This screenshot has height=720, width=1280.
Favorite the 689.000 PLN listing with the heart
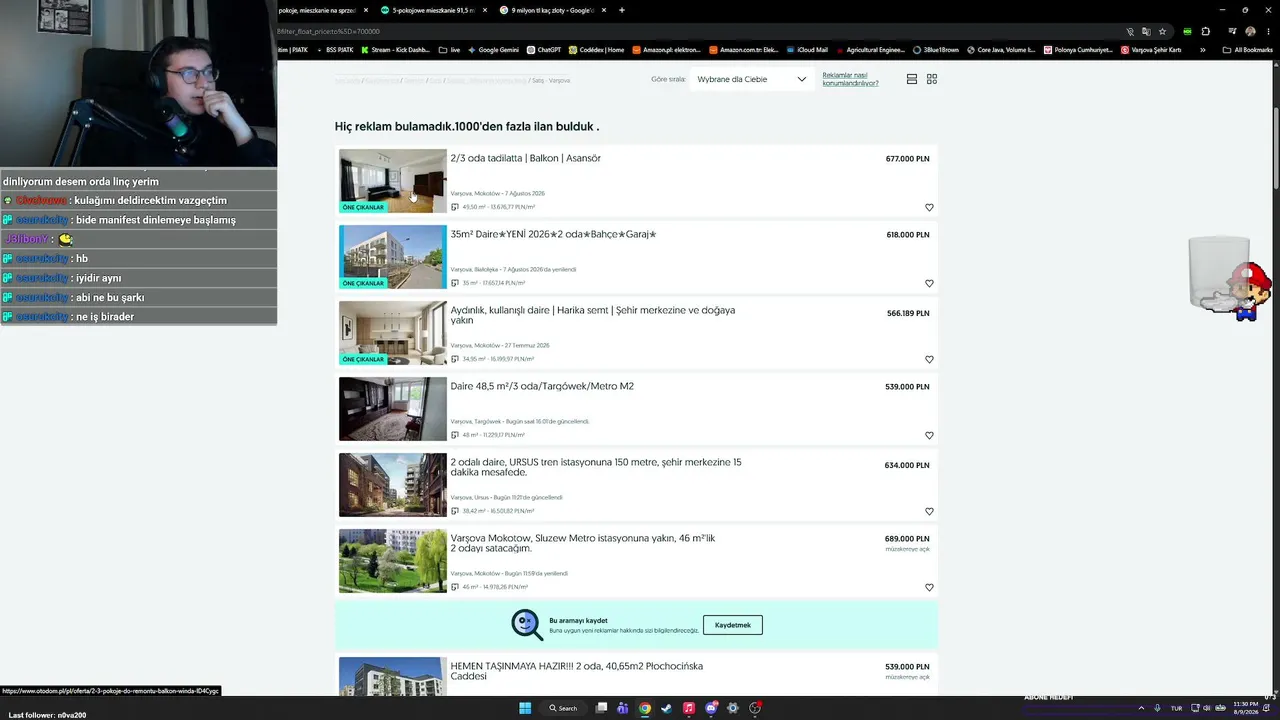[929, 588]
